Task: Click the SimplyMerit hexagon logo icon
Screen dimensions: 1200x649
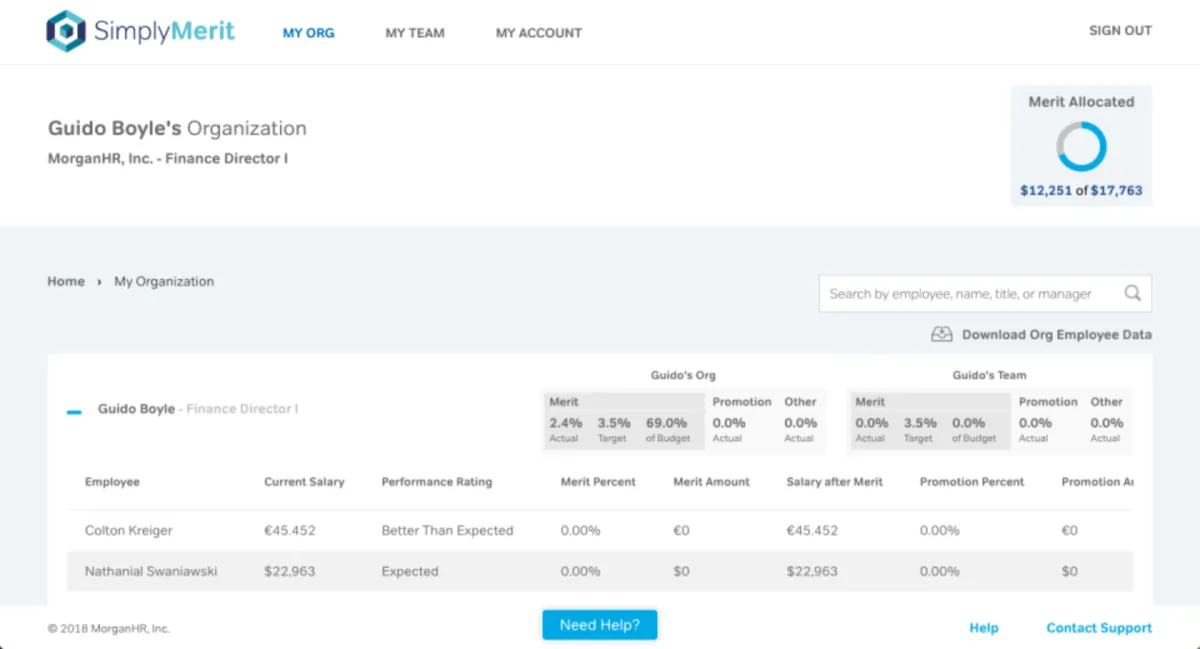Action: (x=66, y=31)
